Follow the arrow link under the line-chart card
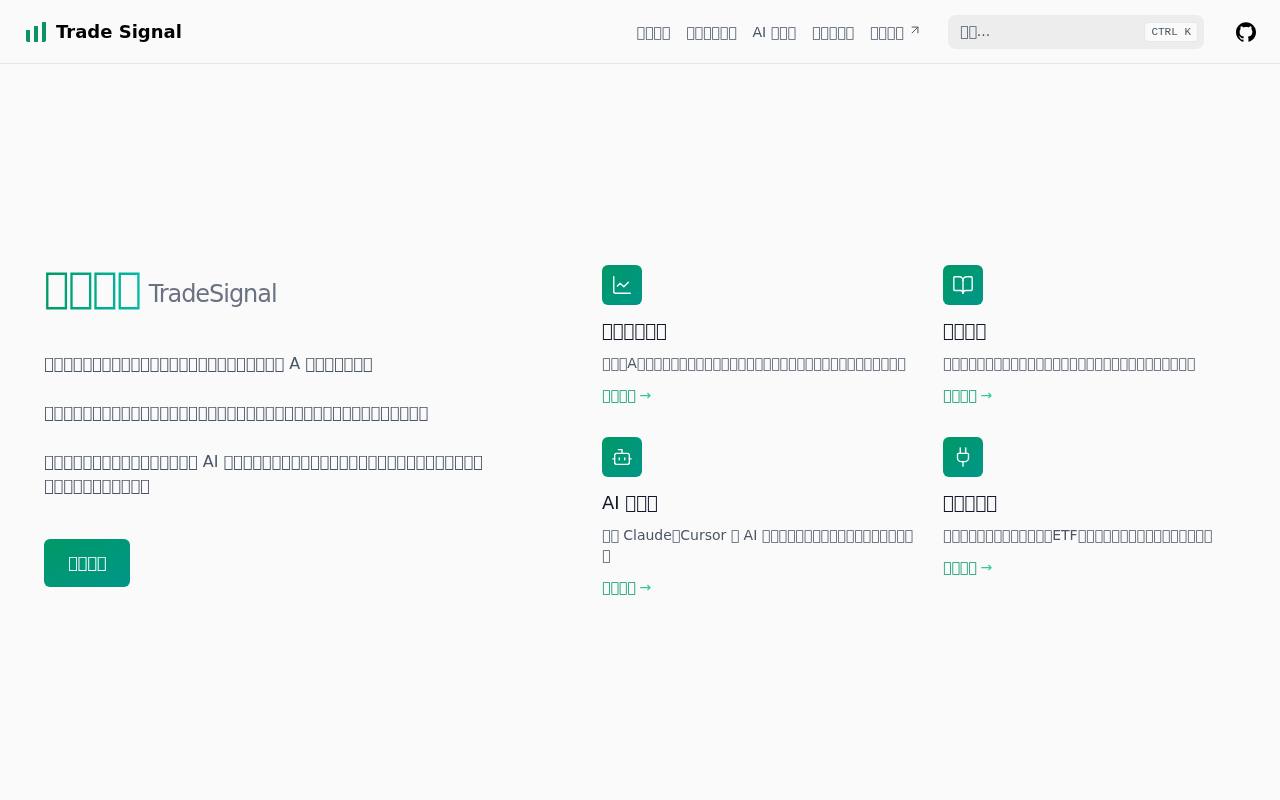Image resolution: width=1280 pixels, height=800 pixels. [627, 396]
